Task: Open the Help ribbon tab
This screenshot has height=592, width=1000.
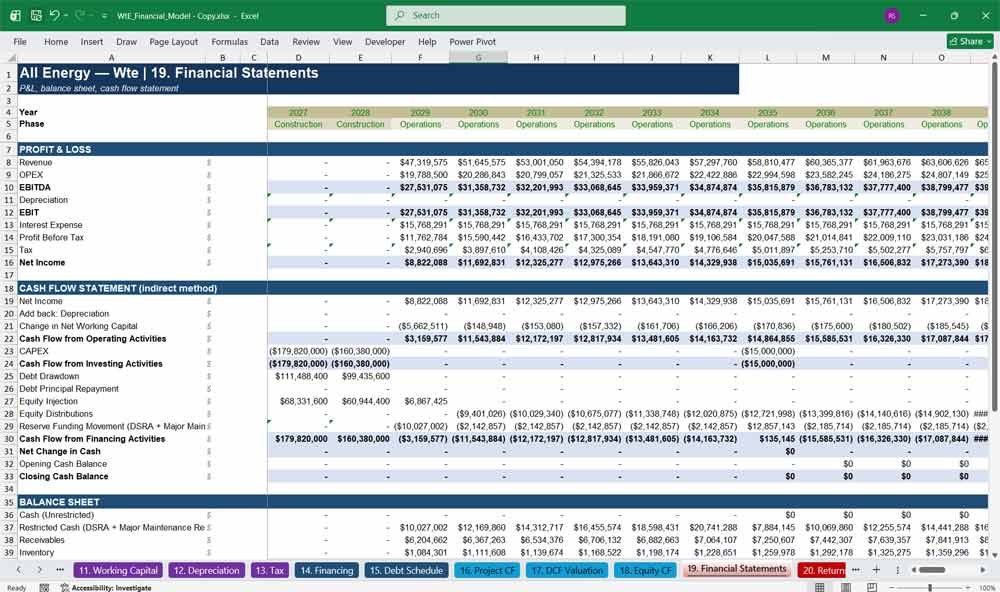Action: pos(427,41)
